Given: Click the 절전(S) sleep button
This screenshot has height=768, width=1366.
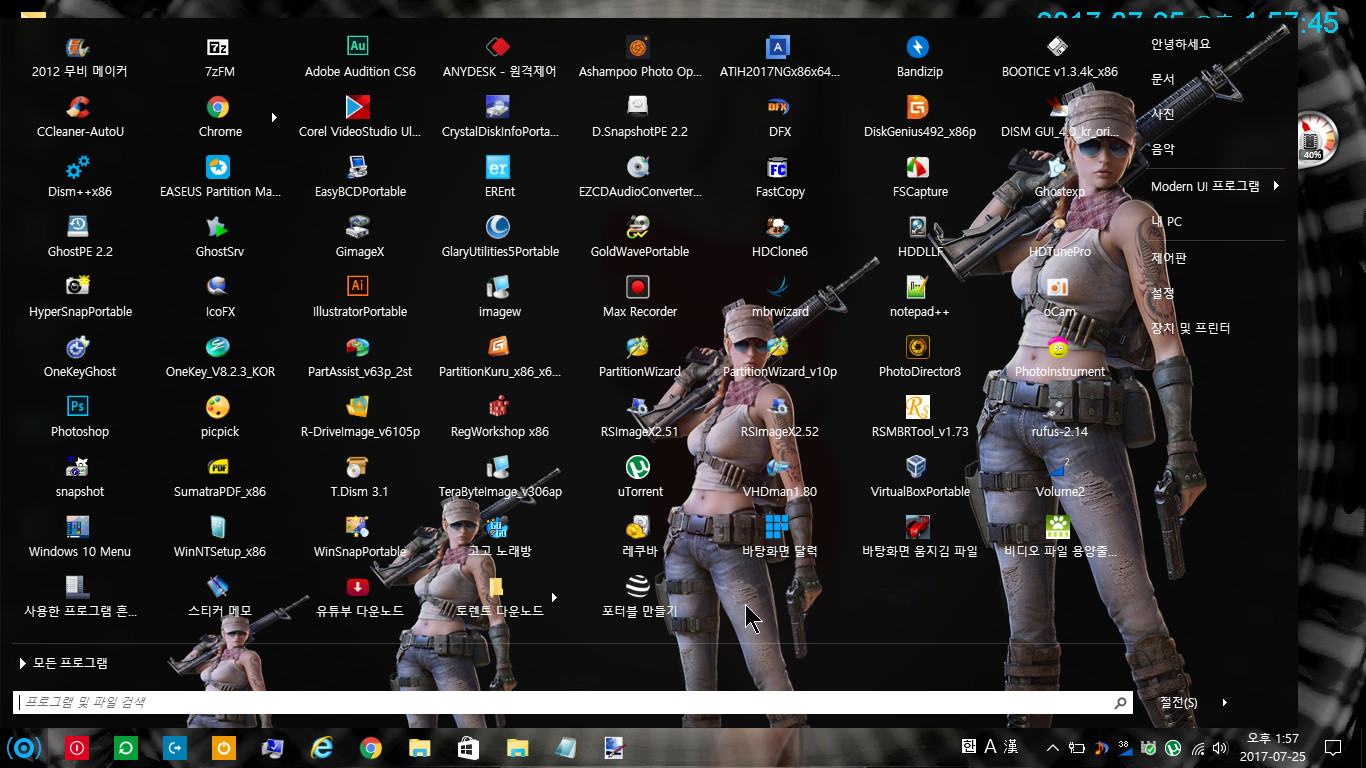Looking at the screenshot, I should click(x=1179, y=702).
